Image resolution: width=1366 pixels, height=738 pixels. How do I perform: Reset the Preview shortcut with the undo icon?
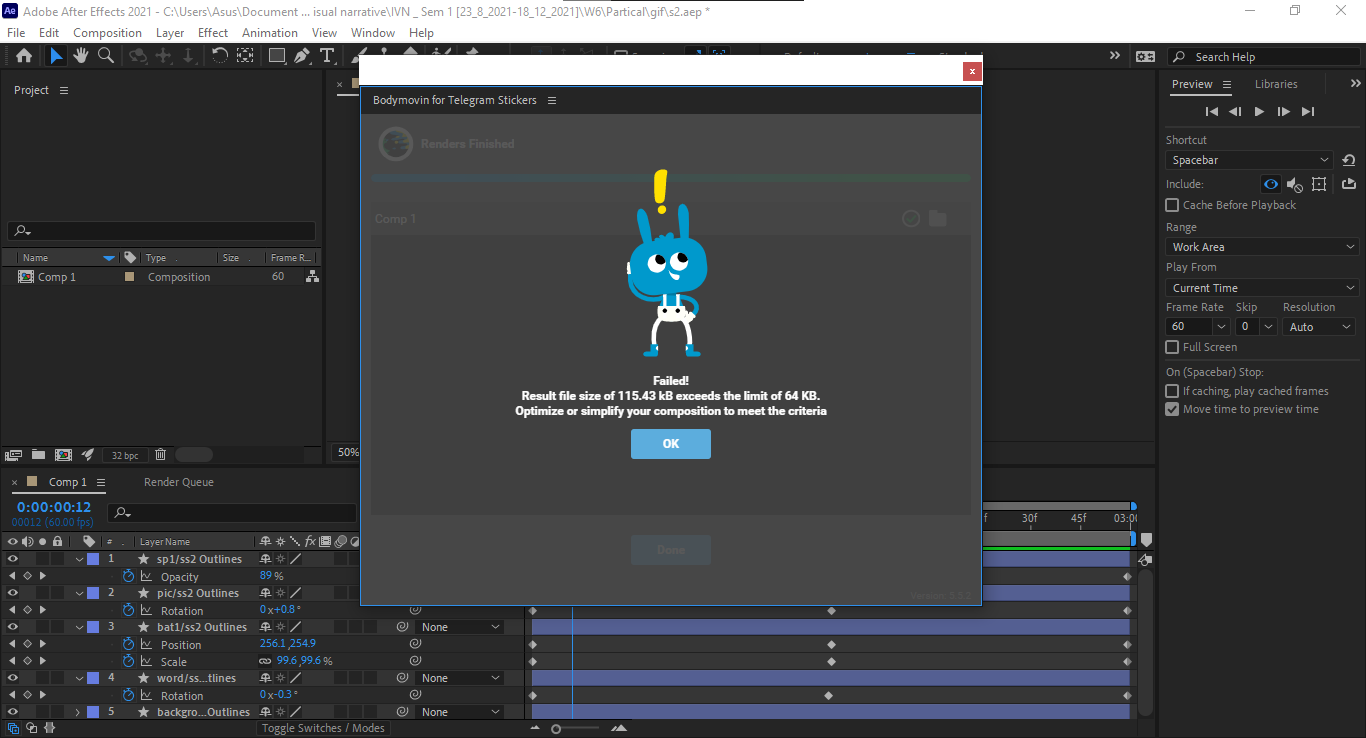(1349, 160)
